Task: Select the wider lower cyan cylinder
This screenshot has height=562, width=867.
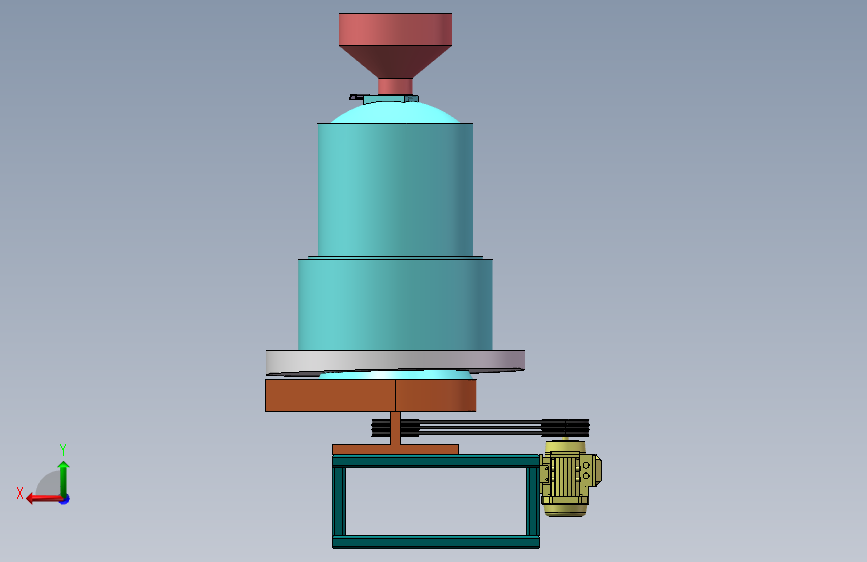Action: coord(395,304)
